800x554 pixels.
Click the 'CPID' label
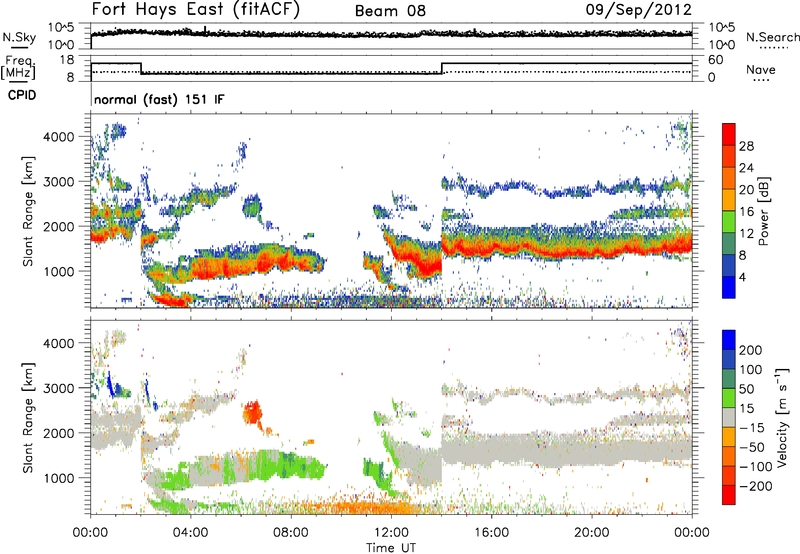22,95
